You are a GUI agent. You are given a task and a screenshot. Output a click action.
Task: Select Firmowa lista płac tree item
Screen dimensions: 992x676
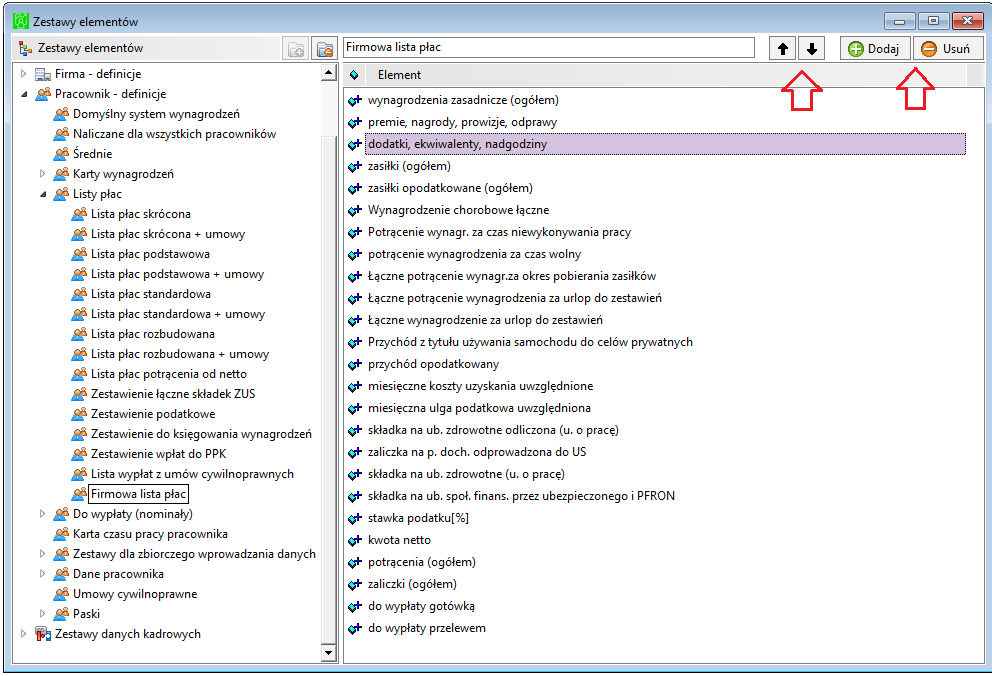(x=139, y=494)
